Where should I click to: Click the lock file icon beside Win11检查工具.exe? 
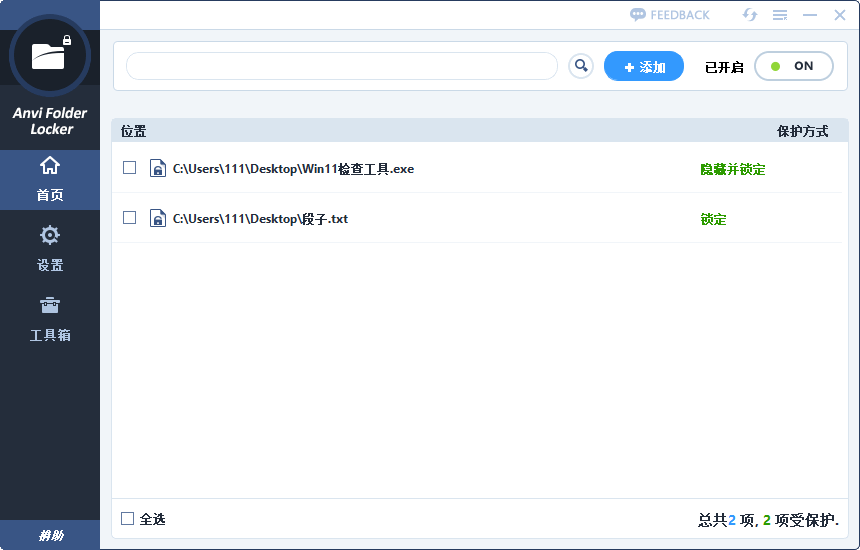[x=157, y=169]
